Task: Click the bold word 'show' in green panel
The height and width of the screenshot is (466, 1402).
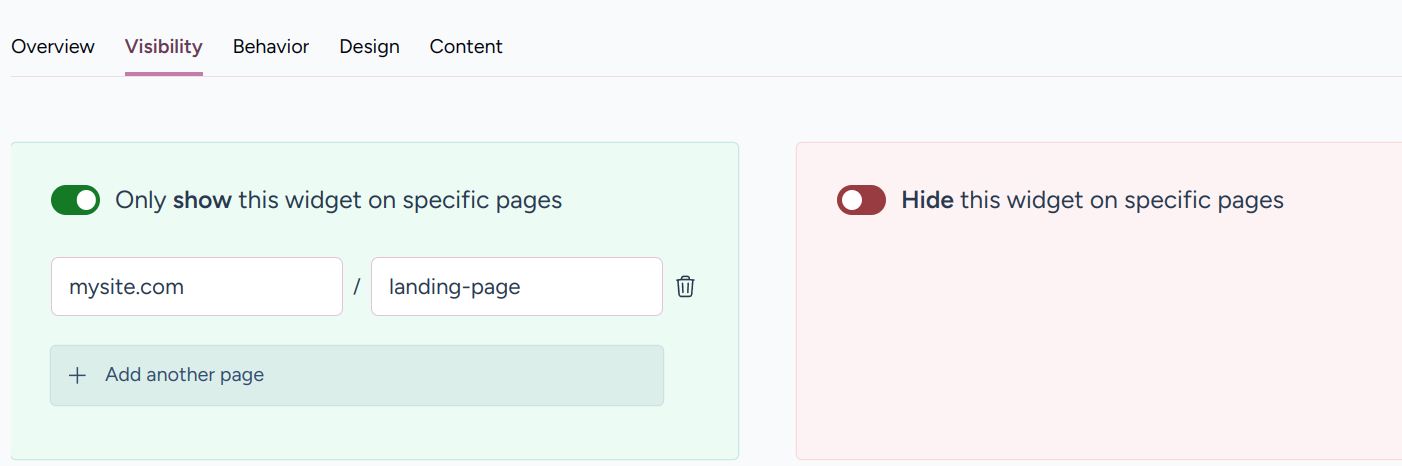Action: coord(202,200)
